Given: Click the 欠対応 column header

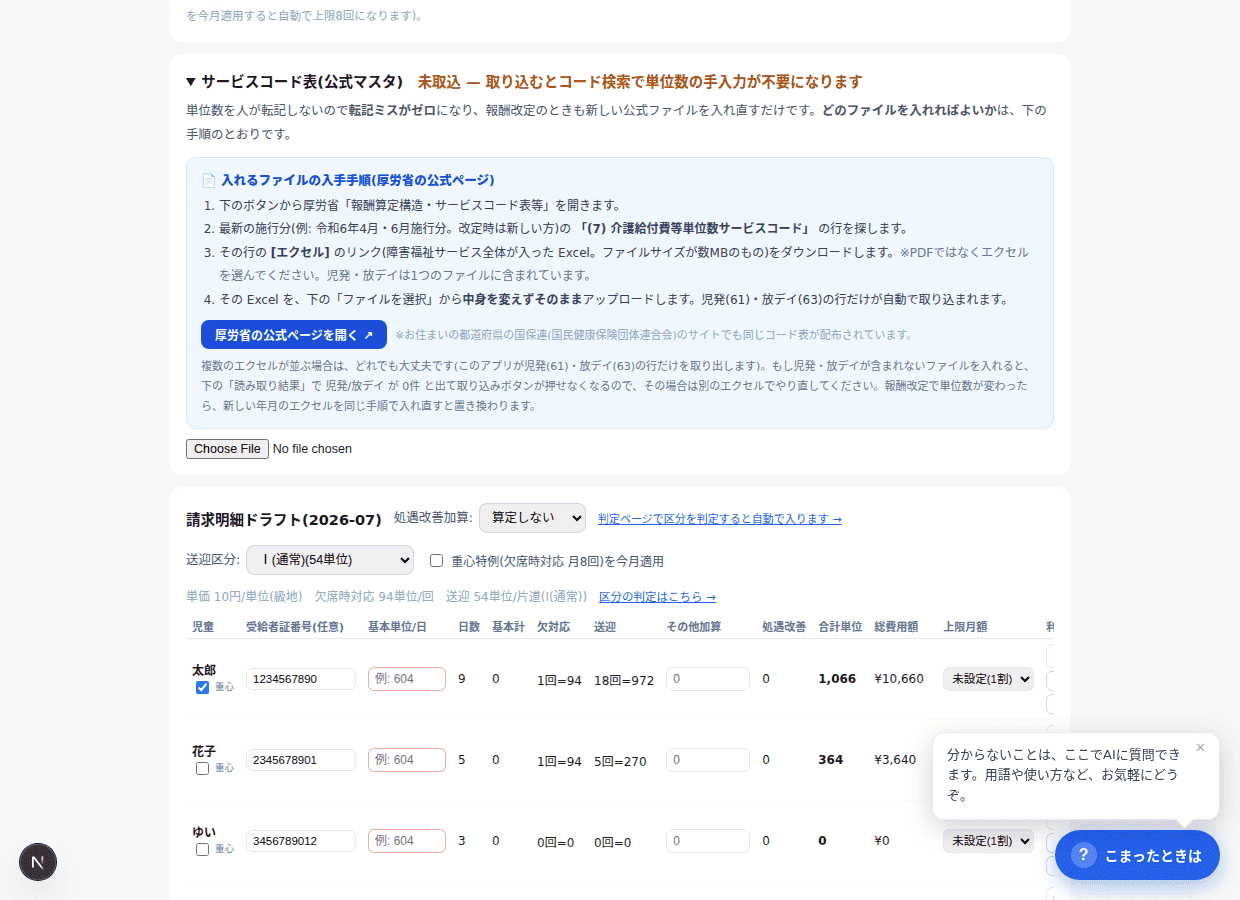Looking at the screenshot, I should (553, 627).
